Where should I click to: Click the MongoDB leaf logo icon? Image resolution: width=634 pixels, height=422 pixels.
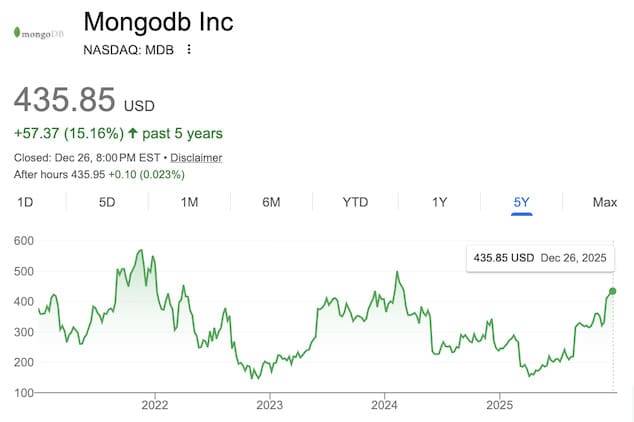tap(16, 34)
